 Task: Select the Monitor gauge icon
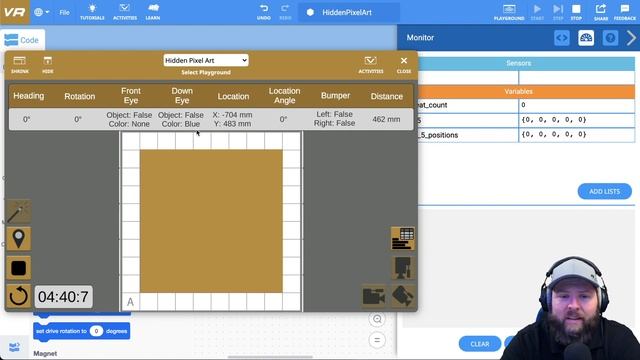coord(586,38)
